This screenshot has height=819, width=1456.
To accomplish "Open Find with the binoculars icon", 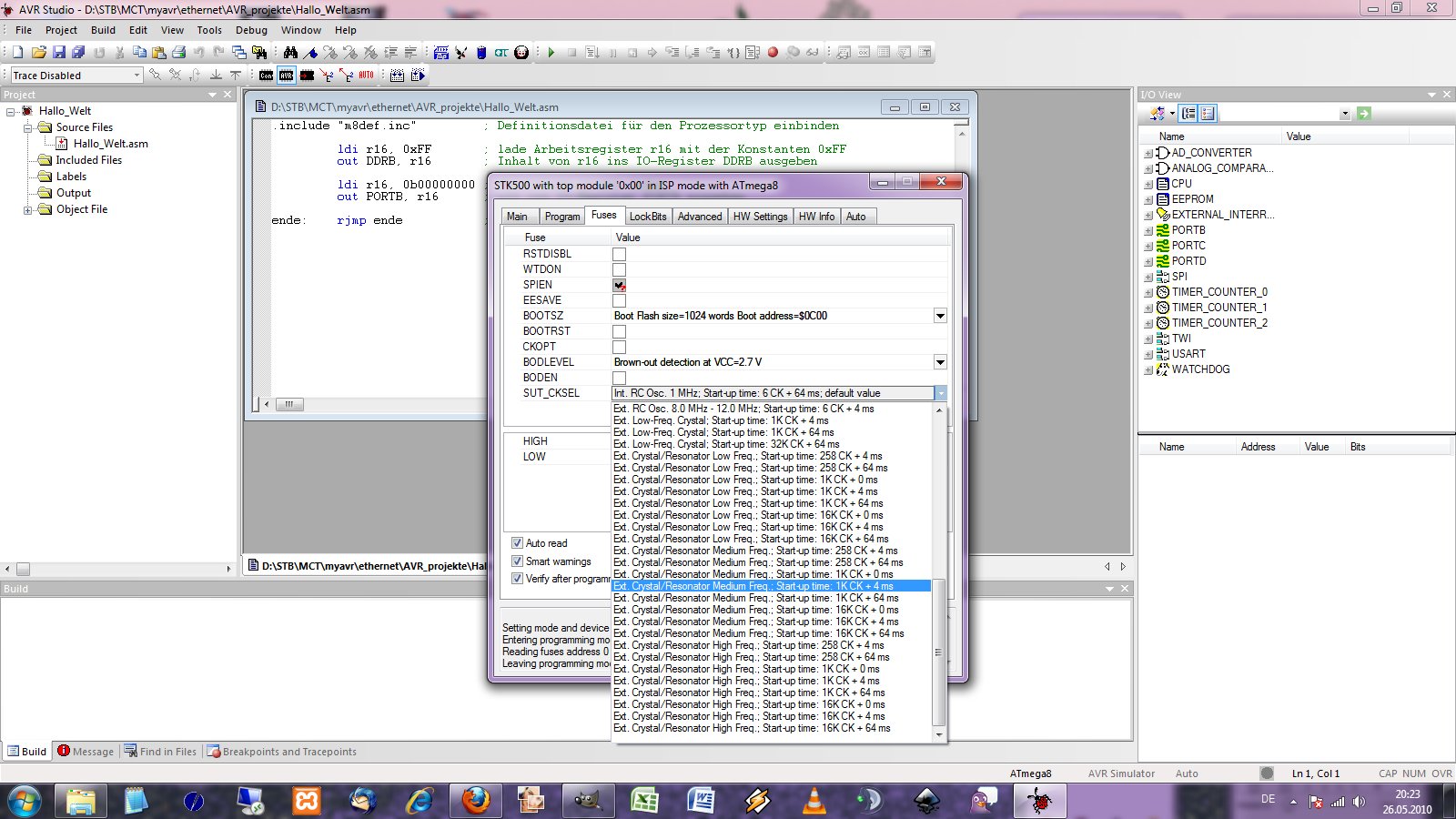I will point(290,53).
